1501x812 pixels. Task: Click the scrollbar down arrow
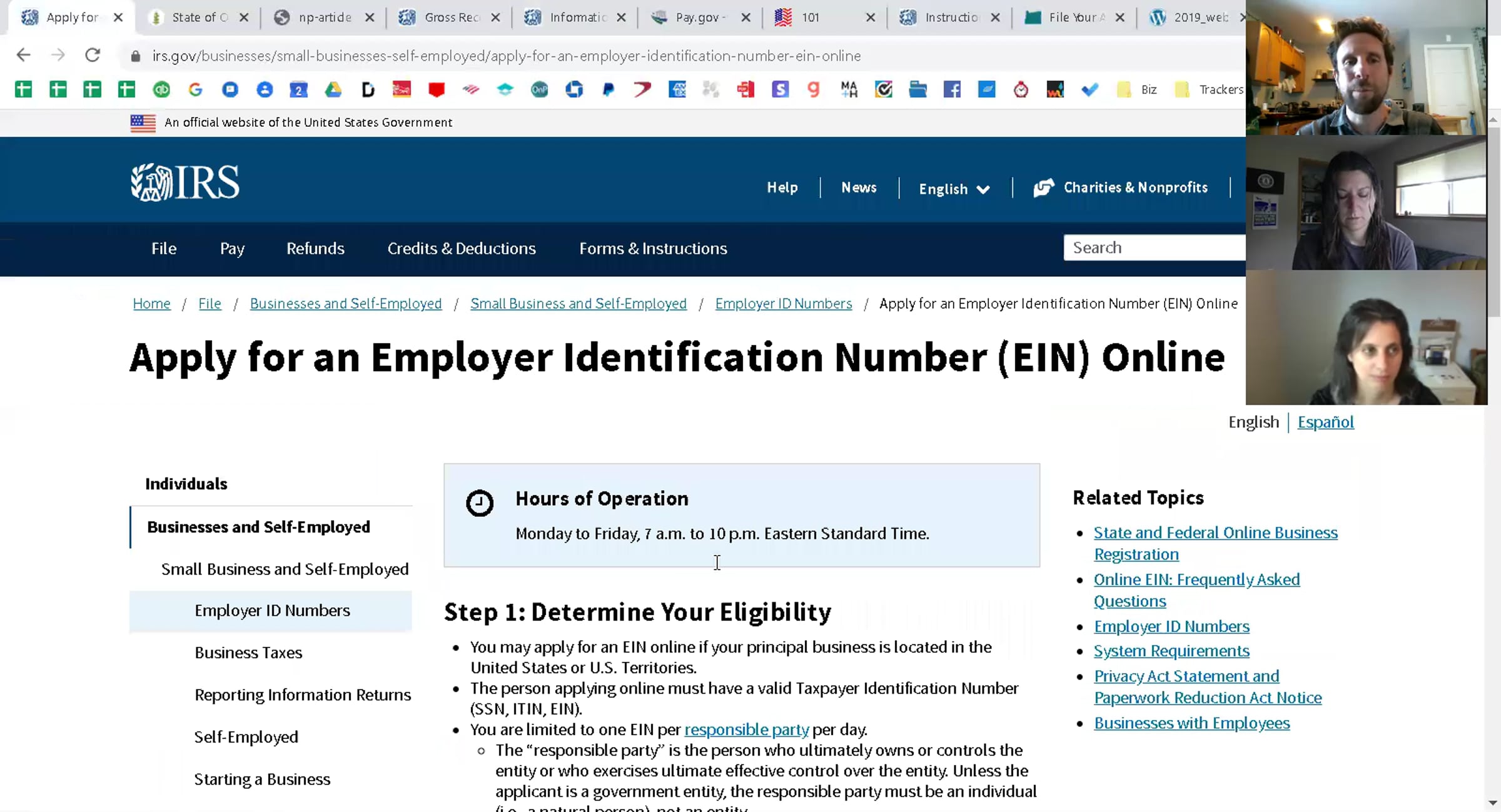point(1493,803)
